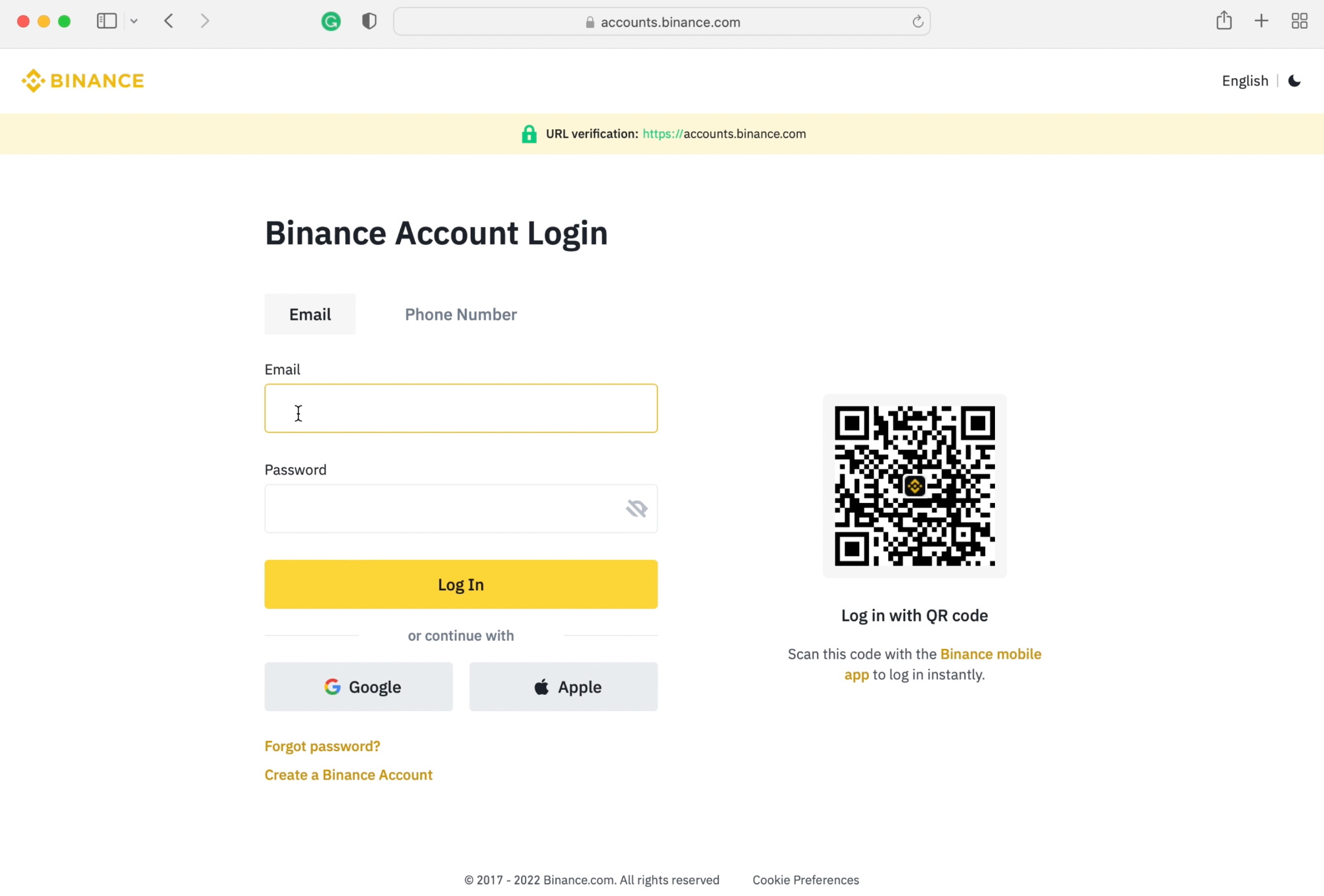
Task: Go back using the browser back arrow
Action: click(x=169, y=21)
